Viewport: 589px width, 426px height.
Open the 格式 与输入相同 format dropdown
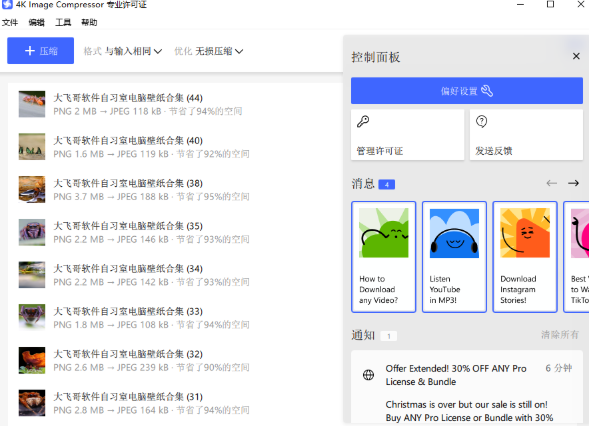pos(123,51)
